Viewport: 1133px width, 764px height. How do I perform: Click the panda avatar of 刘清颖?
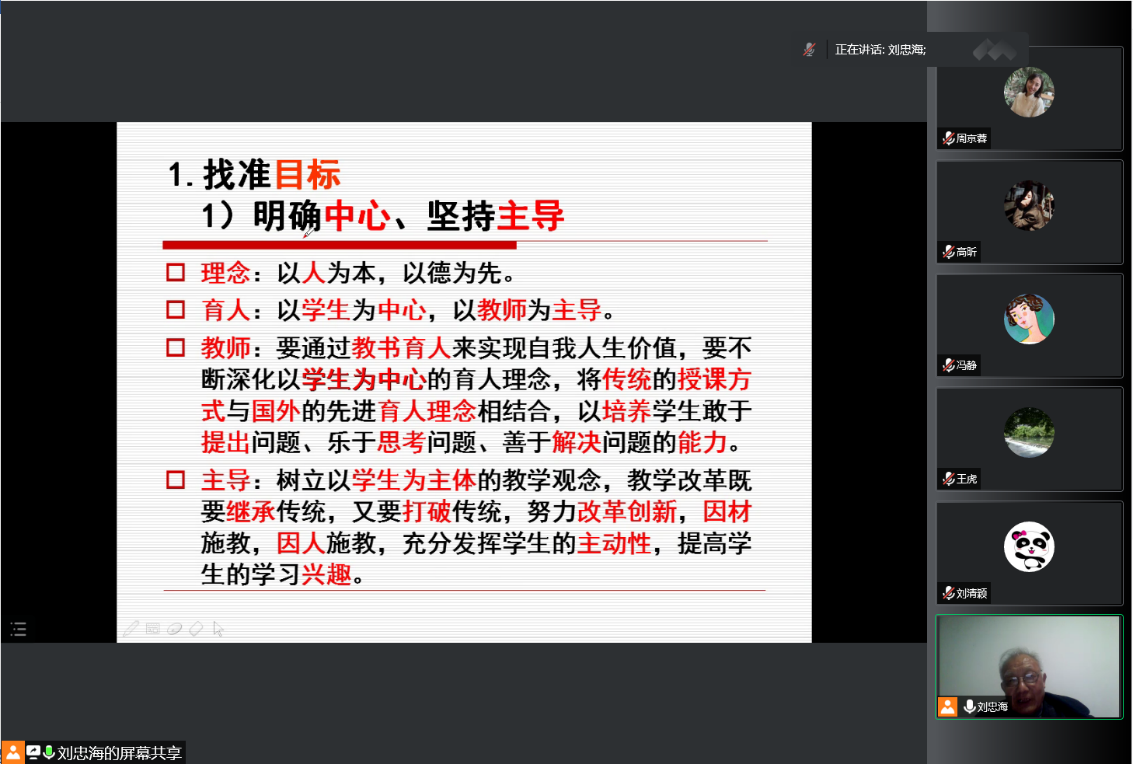pyautogui.click(x=1029, y=547)
